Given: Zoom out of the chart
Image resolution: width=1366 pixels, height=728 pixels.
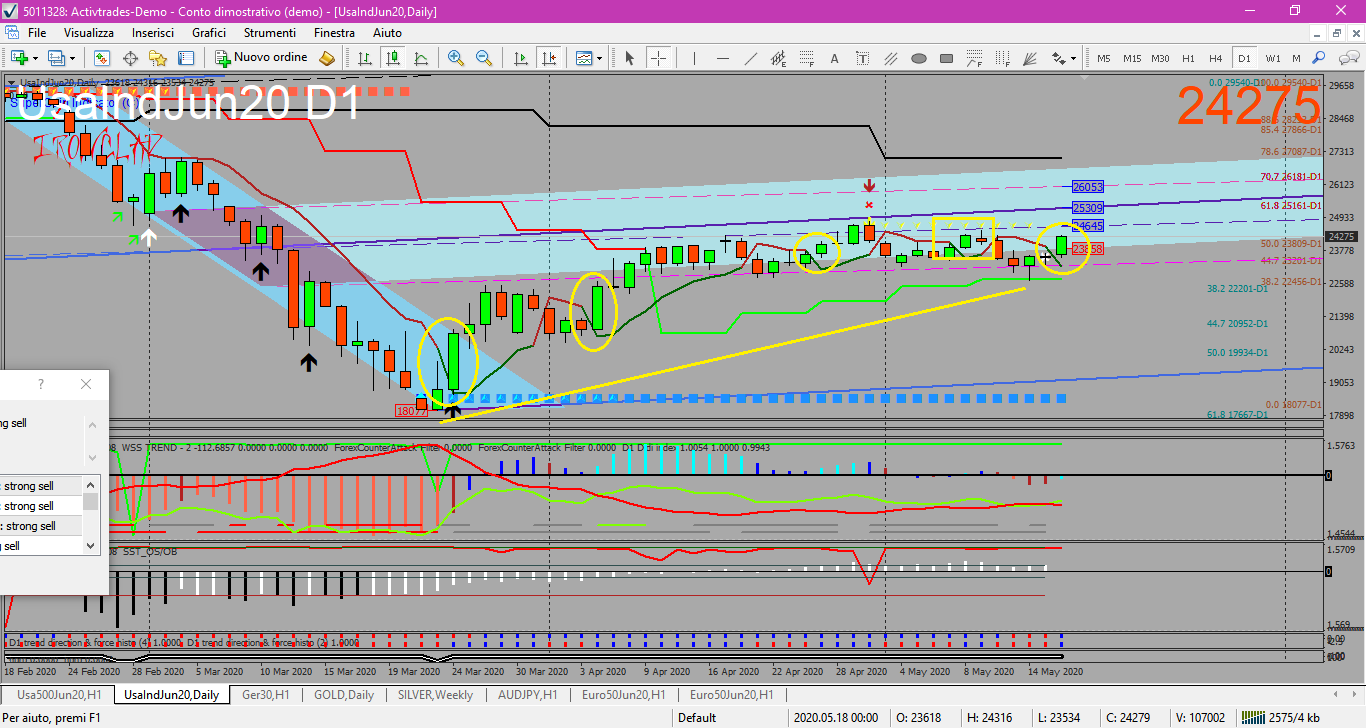Looking at the screenshot, I should pyautogui.click(x=484, y=58).
